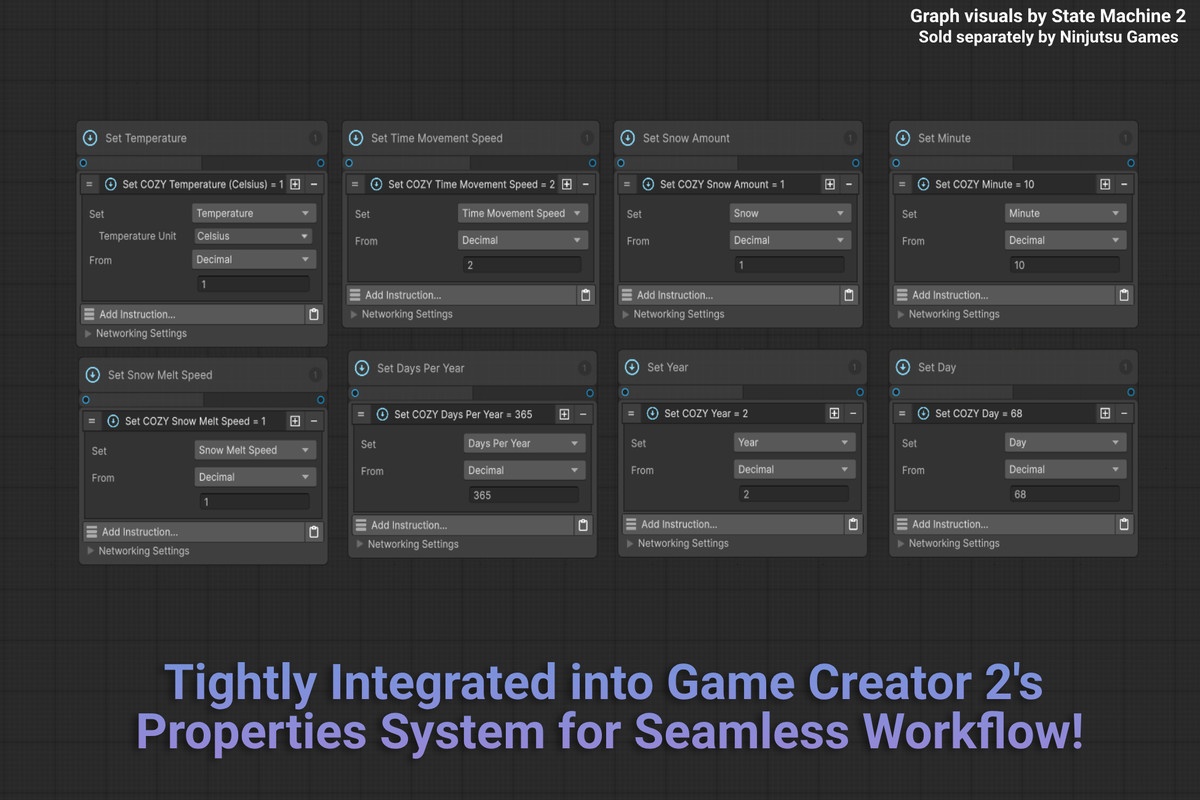Click the arrow icon in Set Day node header

[x=902, y=367]
